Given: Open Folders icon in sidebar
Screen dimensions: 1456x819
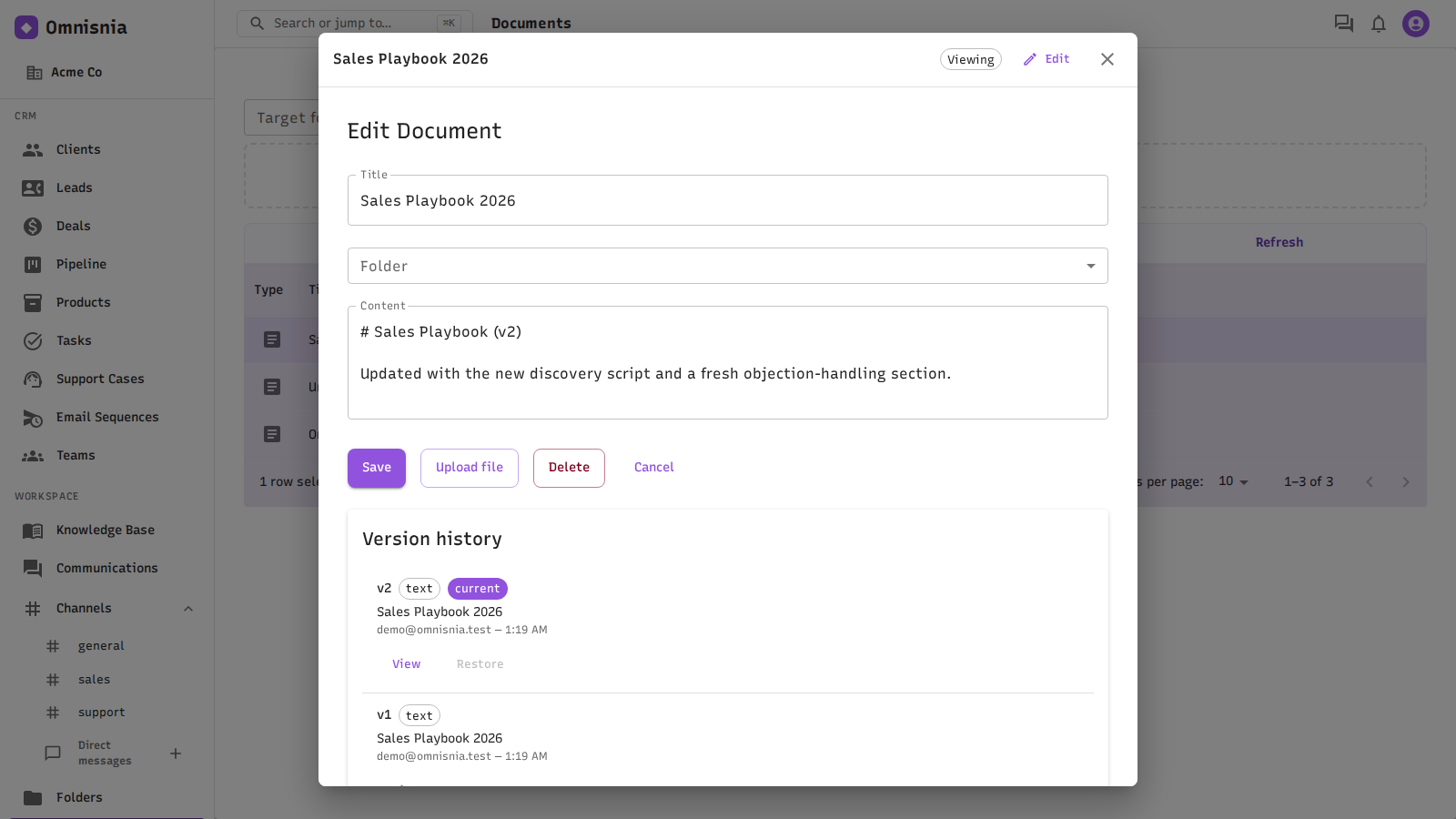Looking at the screenshot, I should (x=33, y=798).
